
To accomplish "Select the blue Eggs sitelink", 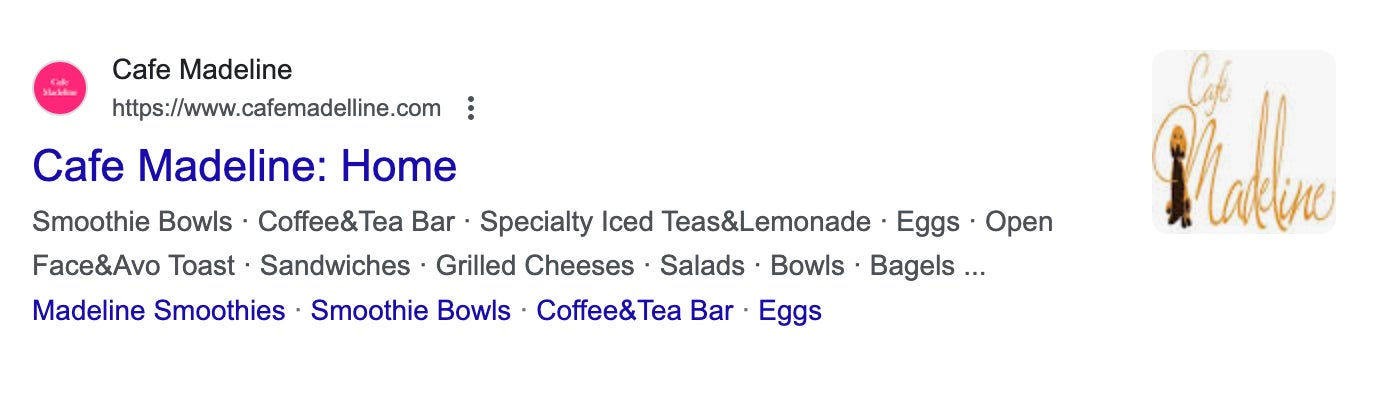I will click(790, 311).
